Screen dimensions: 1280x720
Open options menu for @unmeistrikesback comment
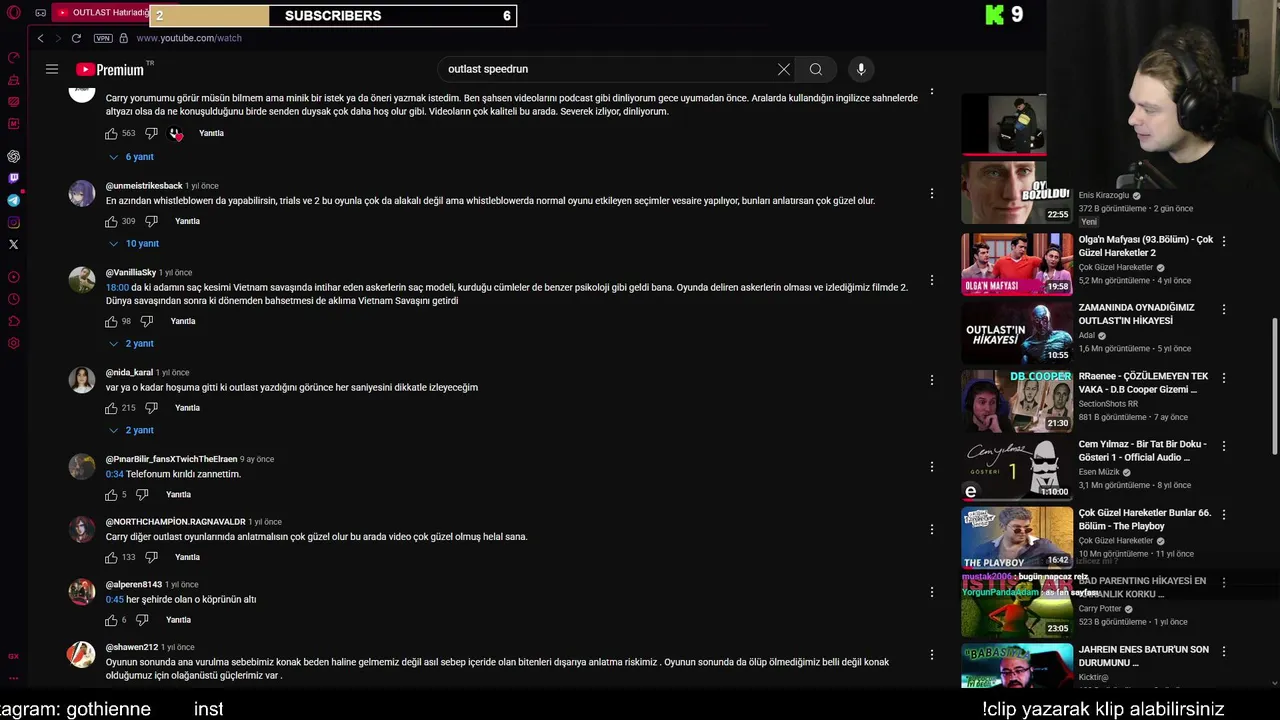pos(931,193)
